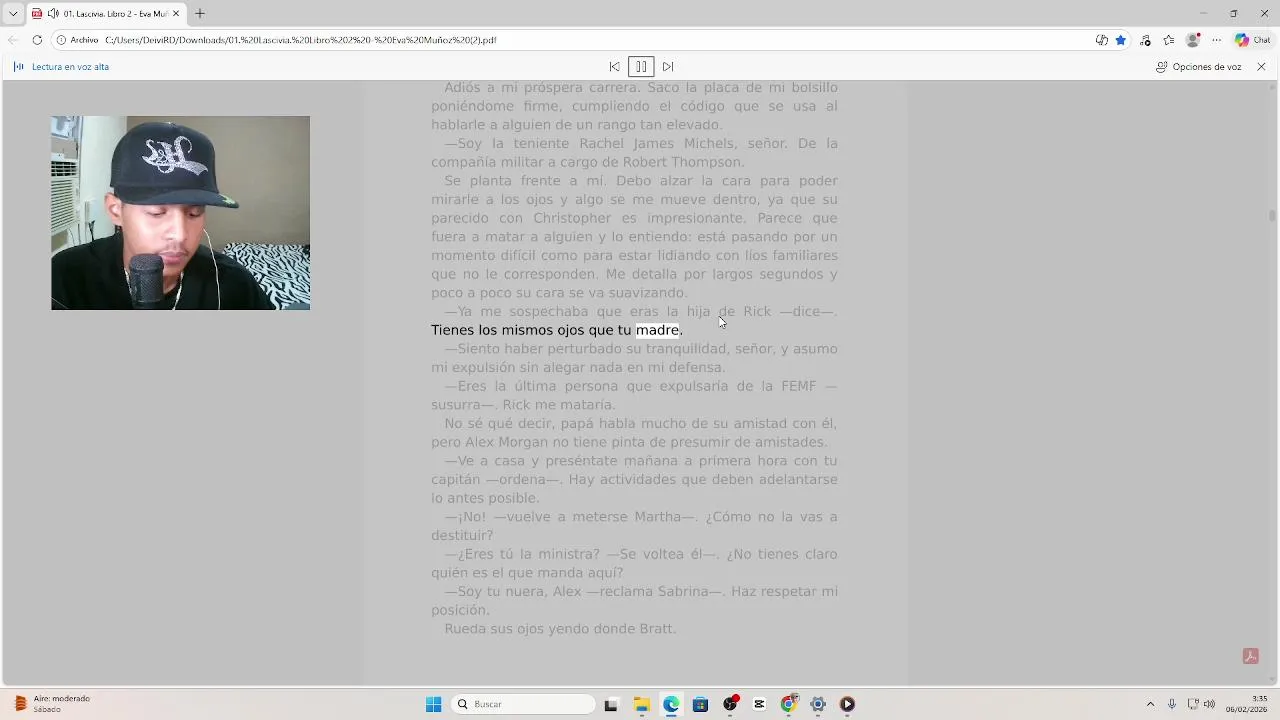Screen dimensions: 1280x720
Task: Click the paragraph beginning Se planta frente
Action: [x=634, y=237]
